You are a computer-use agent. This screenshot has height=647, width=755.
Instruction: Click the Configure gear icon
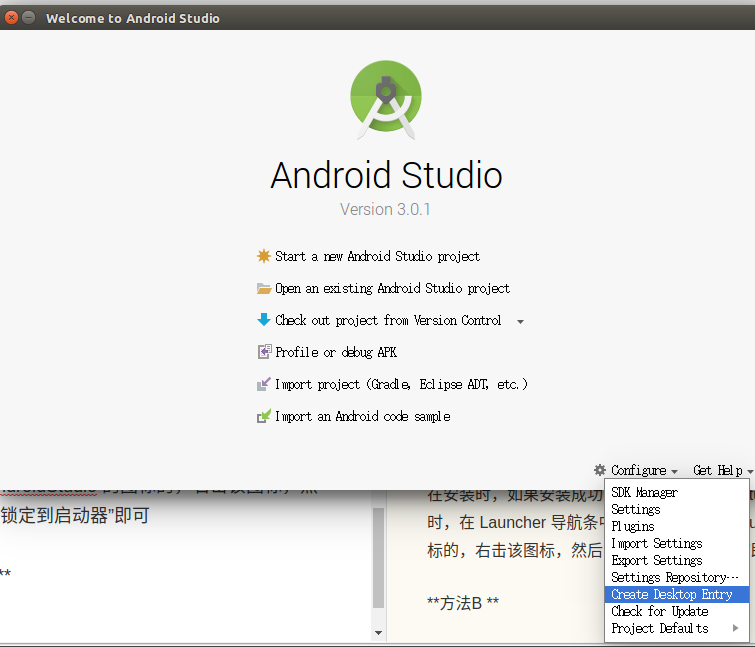pos(599,470)
